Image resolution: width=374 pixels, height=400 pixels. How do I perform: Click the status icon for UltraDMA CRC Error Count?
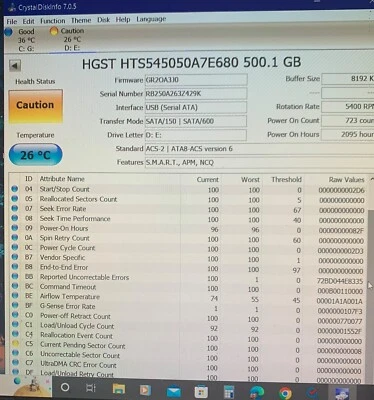click(x=15, y=362)
